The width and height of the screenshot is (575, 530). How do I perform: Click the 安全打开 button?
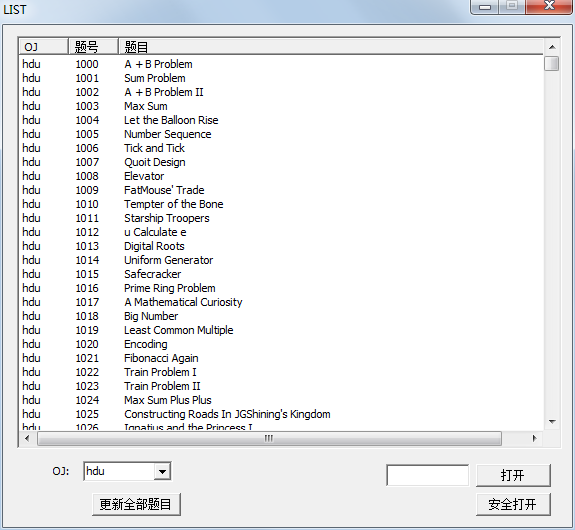(x=513, y=504)
